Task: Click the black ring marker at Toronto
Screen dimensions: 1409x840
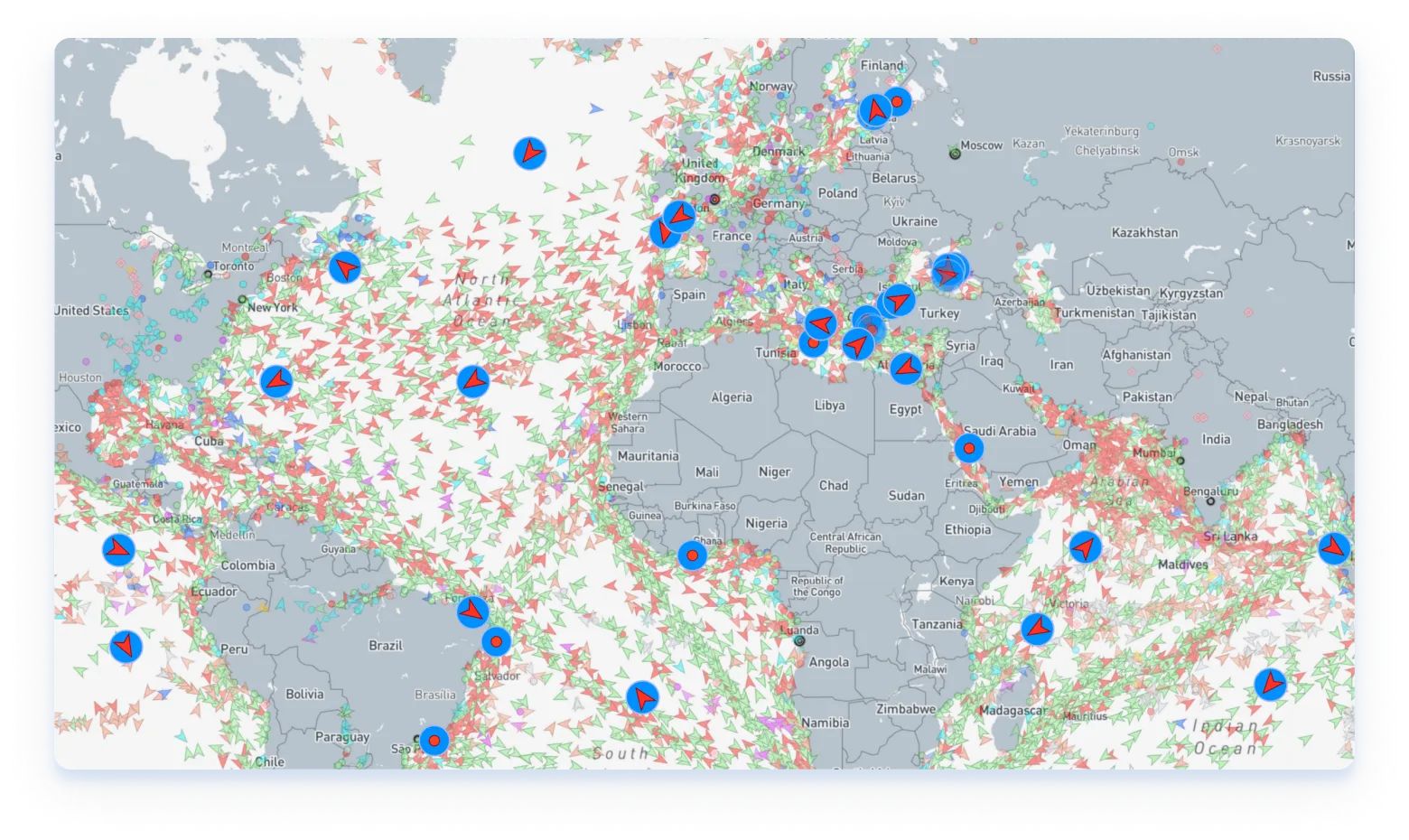Action: 208,274
